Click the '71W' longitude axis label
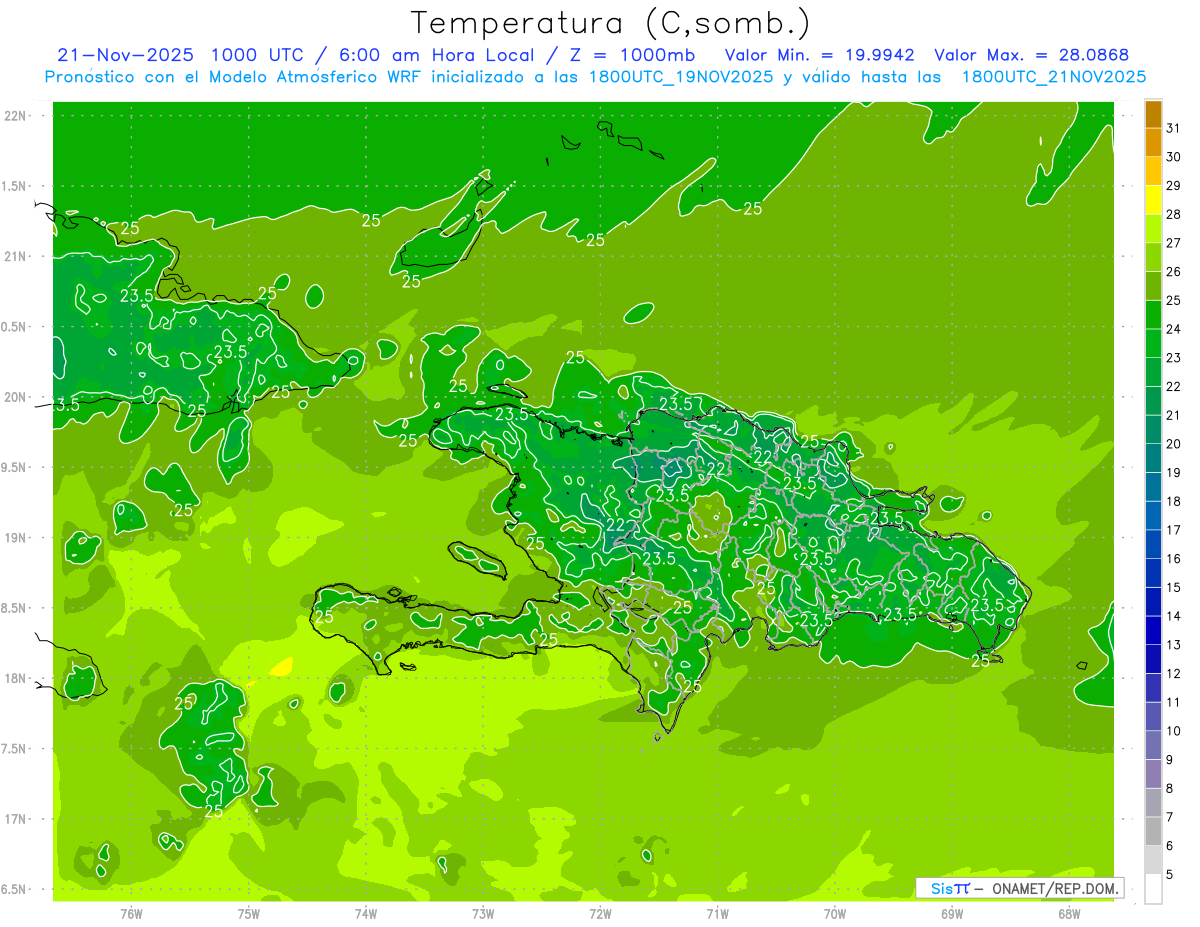Screen dimensions: 1200x927 pos(717,913)
